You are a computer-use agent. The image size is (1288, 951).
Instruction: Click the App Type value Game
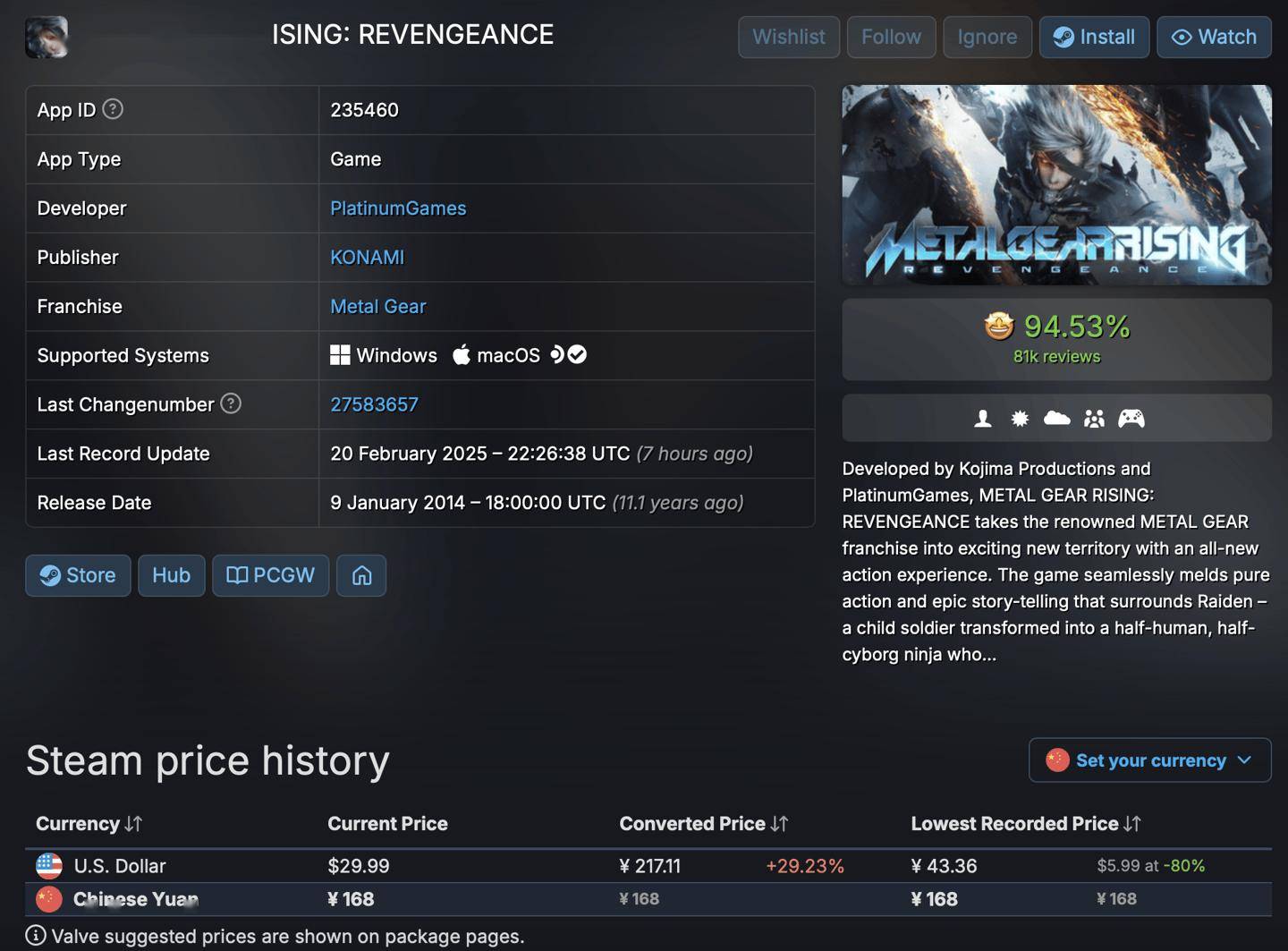tap(355, 159)
